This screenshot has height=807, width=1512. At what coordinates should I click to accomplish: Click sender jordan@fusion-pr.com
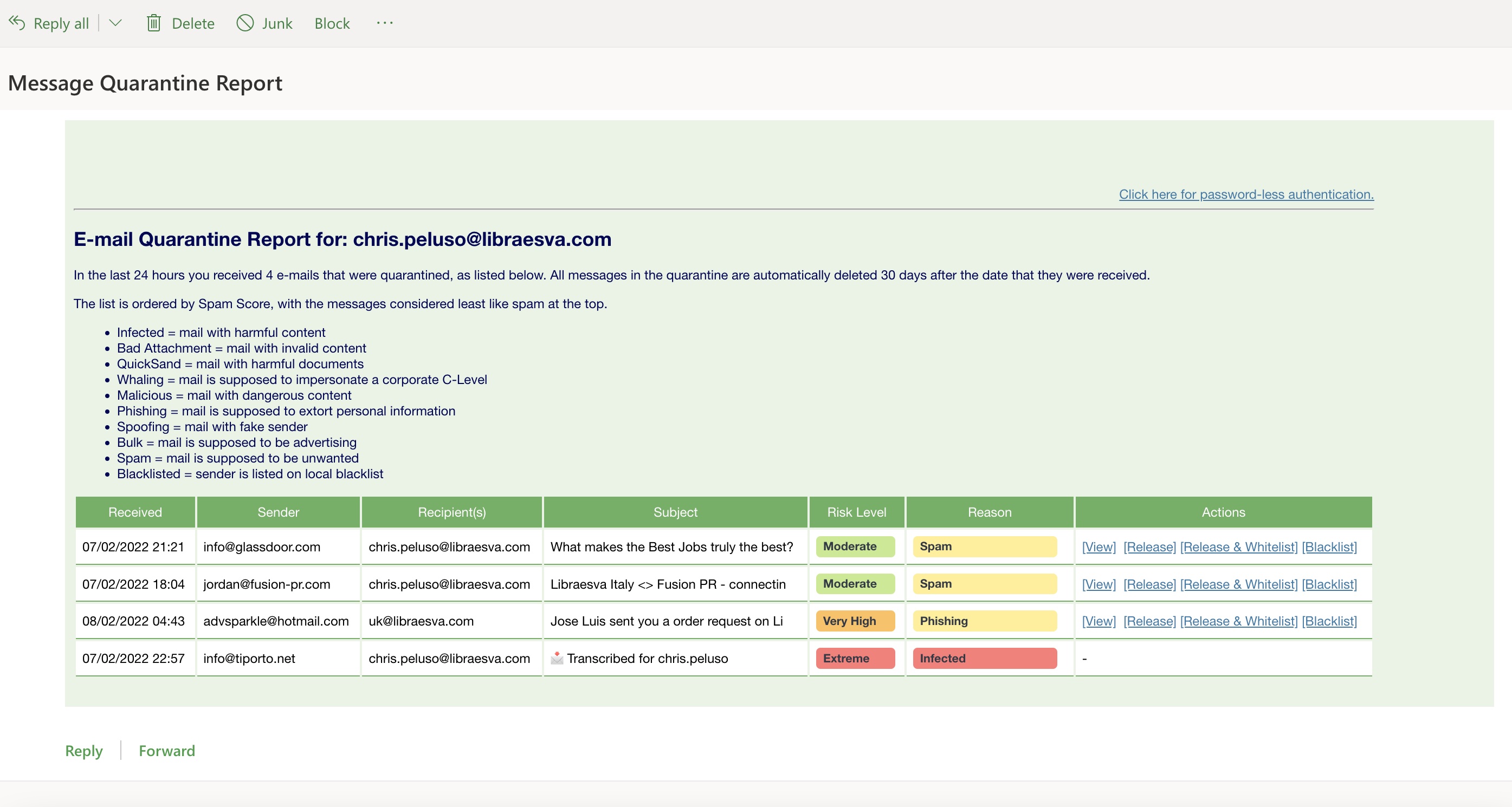(267, 584)
